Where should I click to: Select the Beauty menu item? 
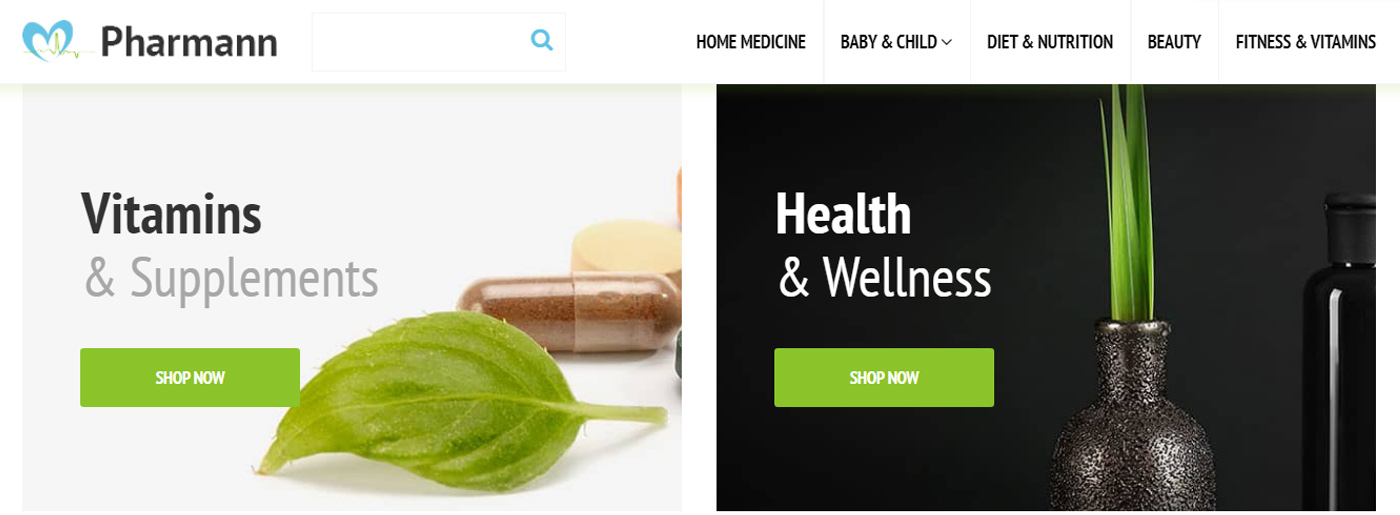[x=1174, y=42]
